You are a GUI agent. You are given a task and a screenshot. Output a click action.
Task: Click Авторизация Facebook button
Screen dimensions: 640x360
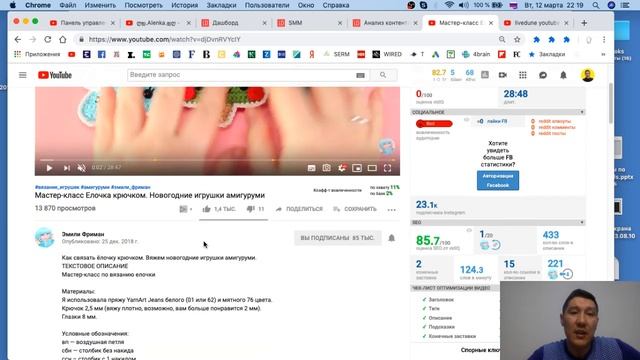click(x=498, y=180)
